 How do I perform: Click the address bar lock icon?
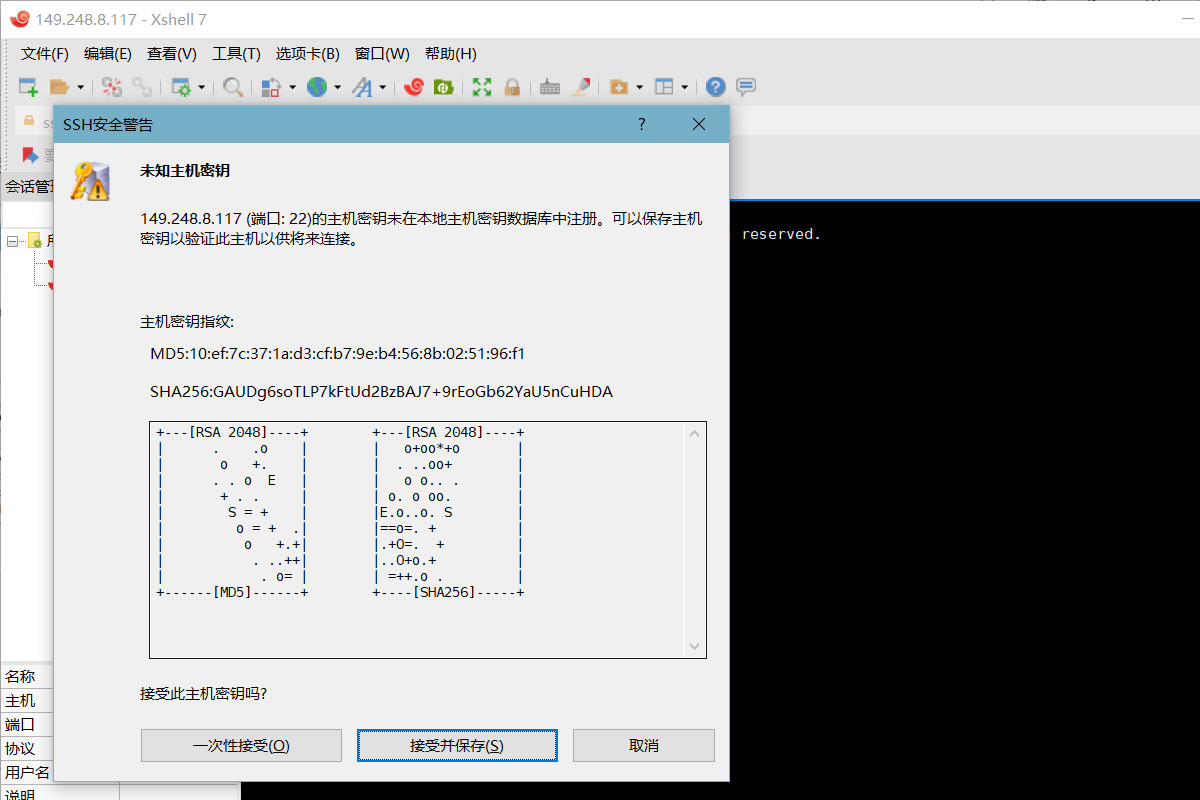(29, 121)
